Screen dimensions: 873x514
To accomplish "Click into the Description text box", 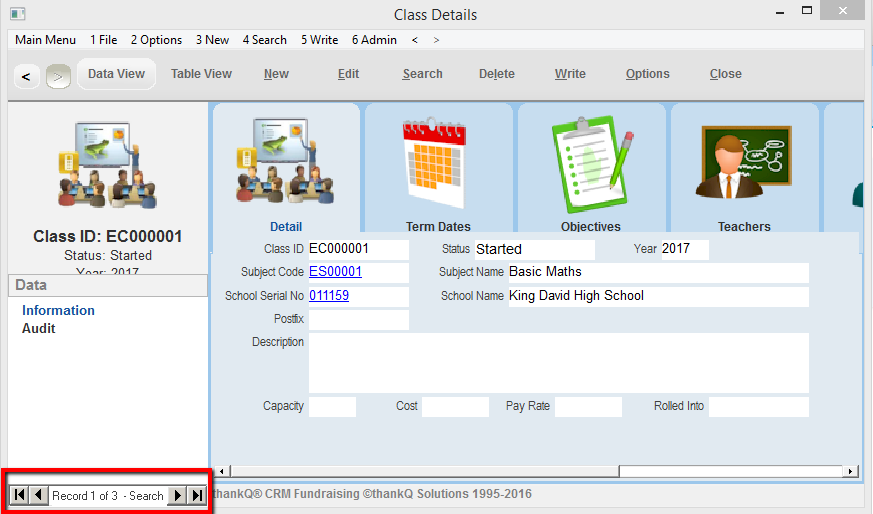I will tap(558, 363).
